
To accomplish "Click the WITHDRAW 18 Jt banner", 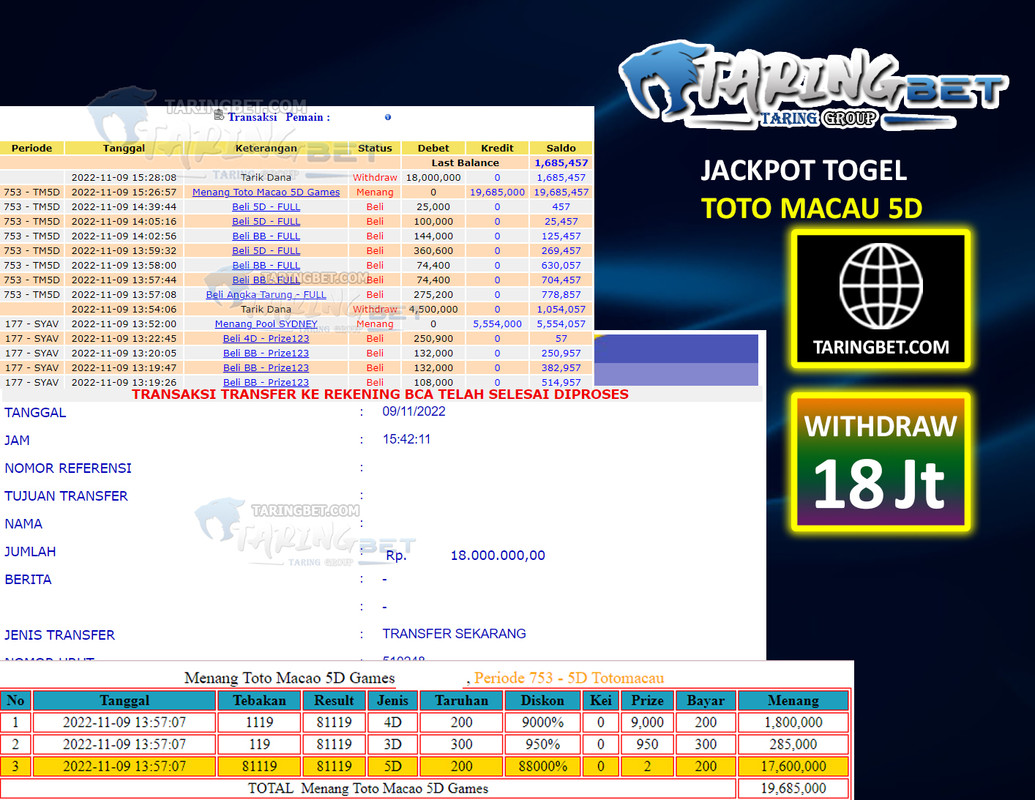I will (x=881, y=461).
